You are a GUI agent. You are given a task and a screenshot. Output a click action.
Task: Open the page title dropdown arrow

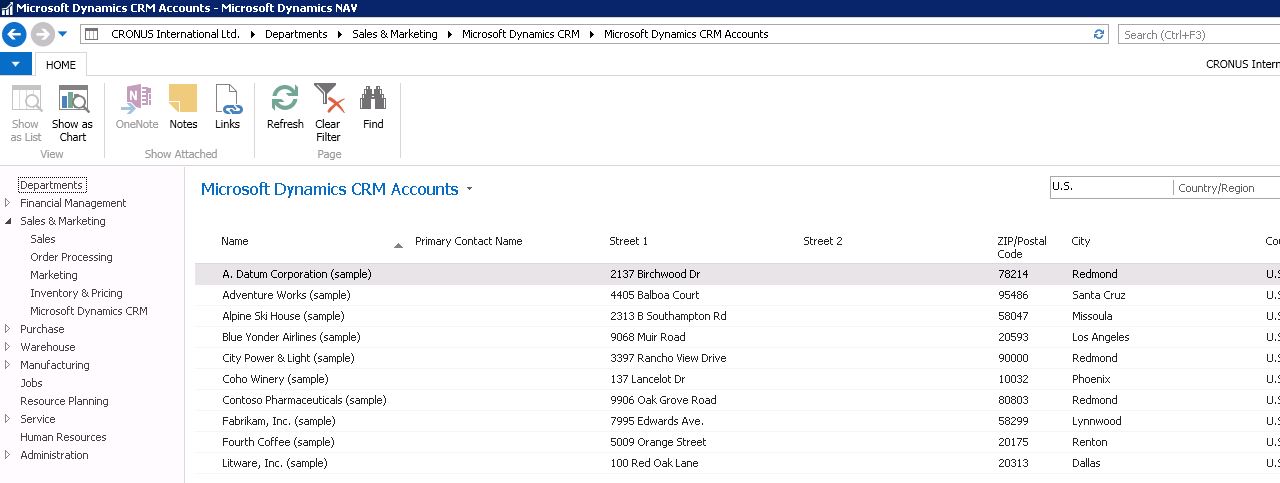469,189
